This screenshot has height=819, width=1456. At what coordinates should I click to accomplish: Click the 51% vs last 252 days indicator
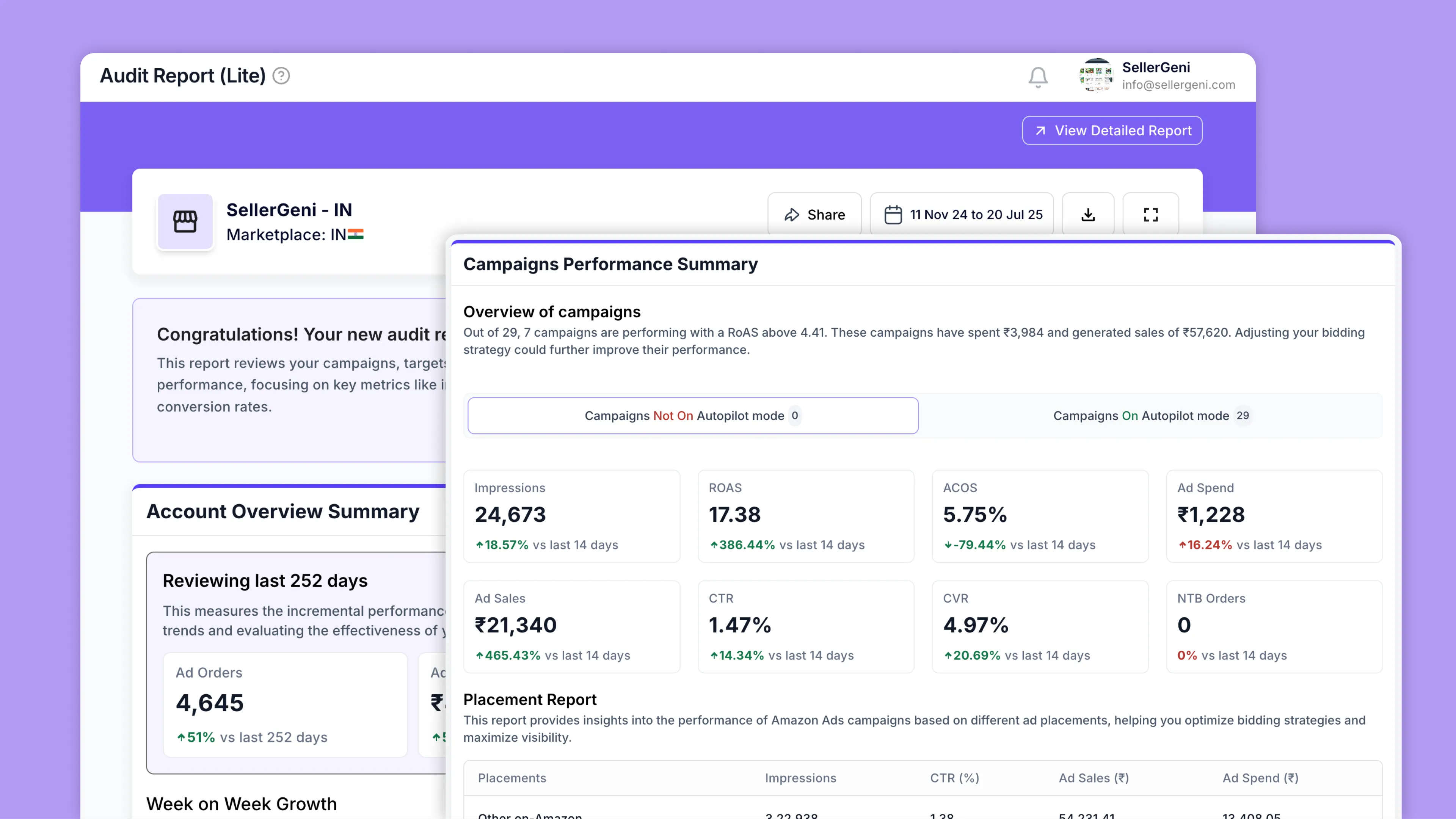point(251,737)
